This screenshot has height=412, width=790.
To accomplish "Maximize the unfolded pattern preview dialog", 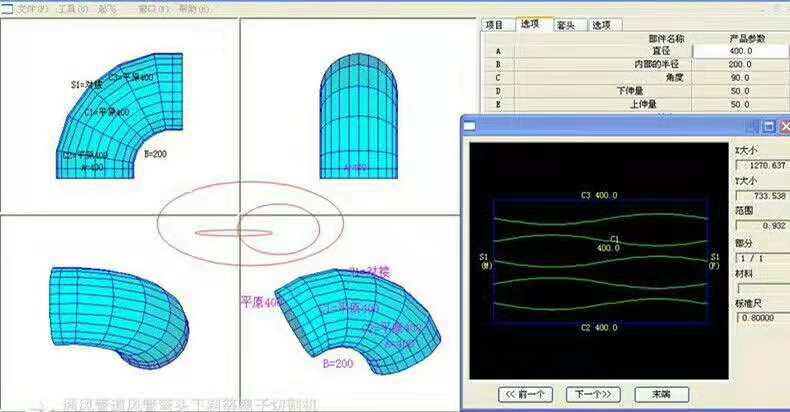I will coord(768,127).
